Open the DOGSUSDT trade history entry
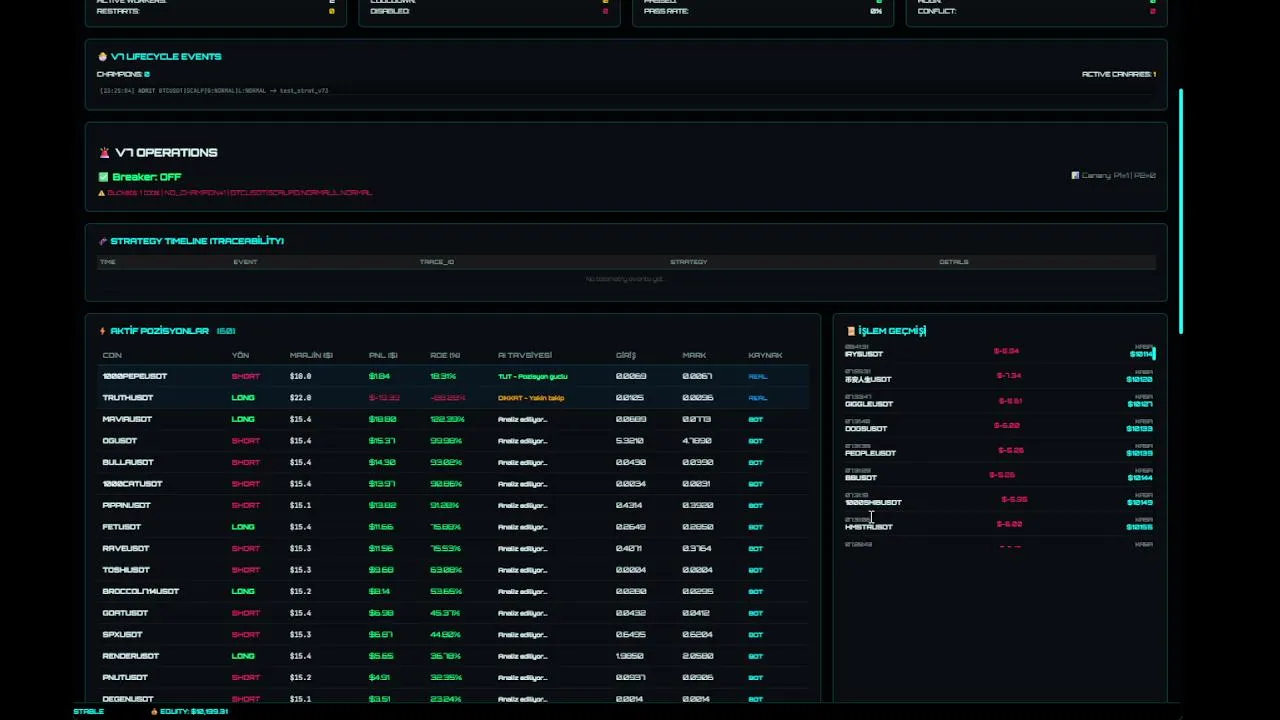Viewport: 1280px width, 720px height. pos(1000,425)
